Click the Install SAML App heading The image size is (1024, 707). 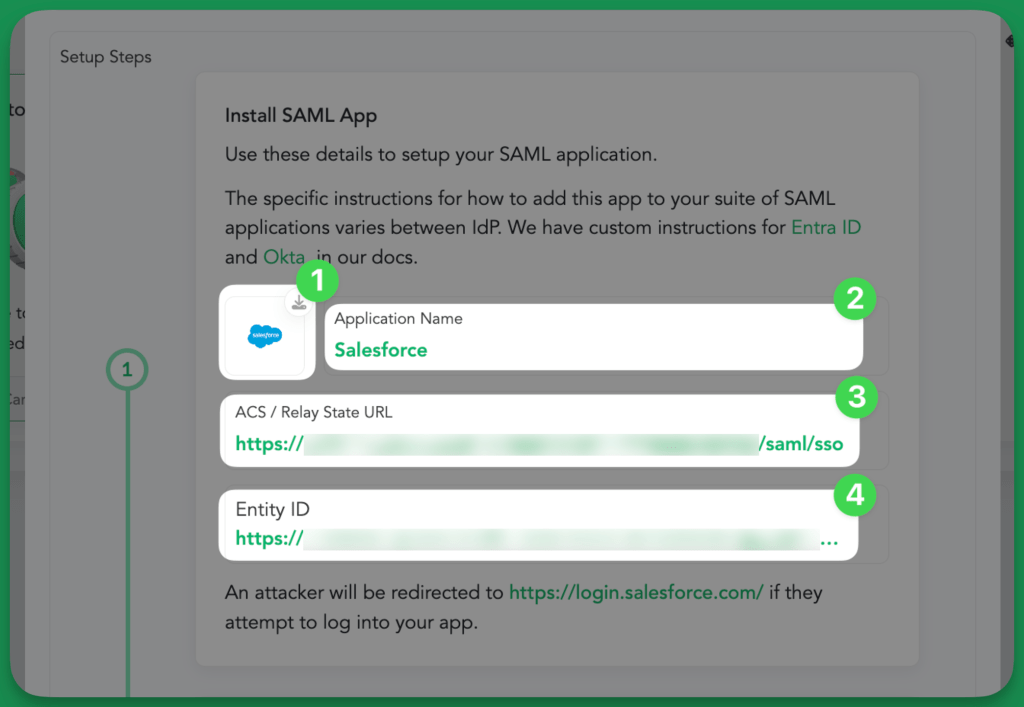301,115
